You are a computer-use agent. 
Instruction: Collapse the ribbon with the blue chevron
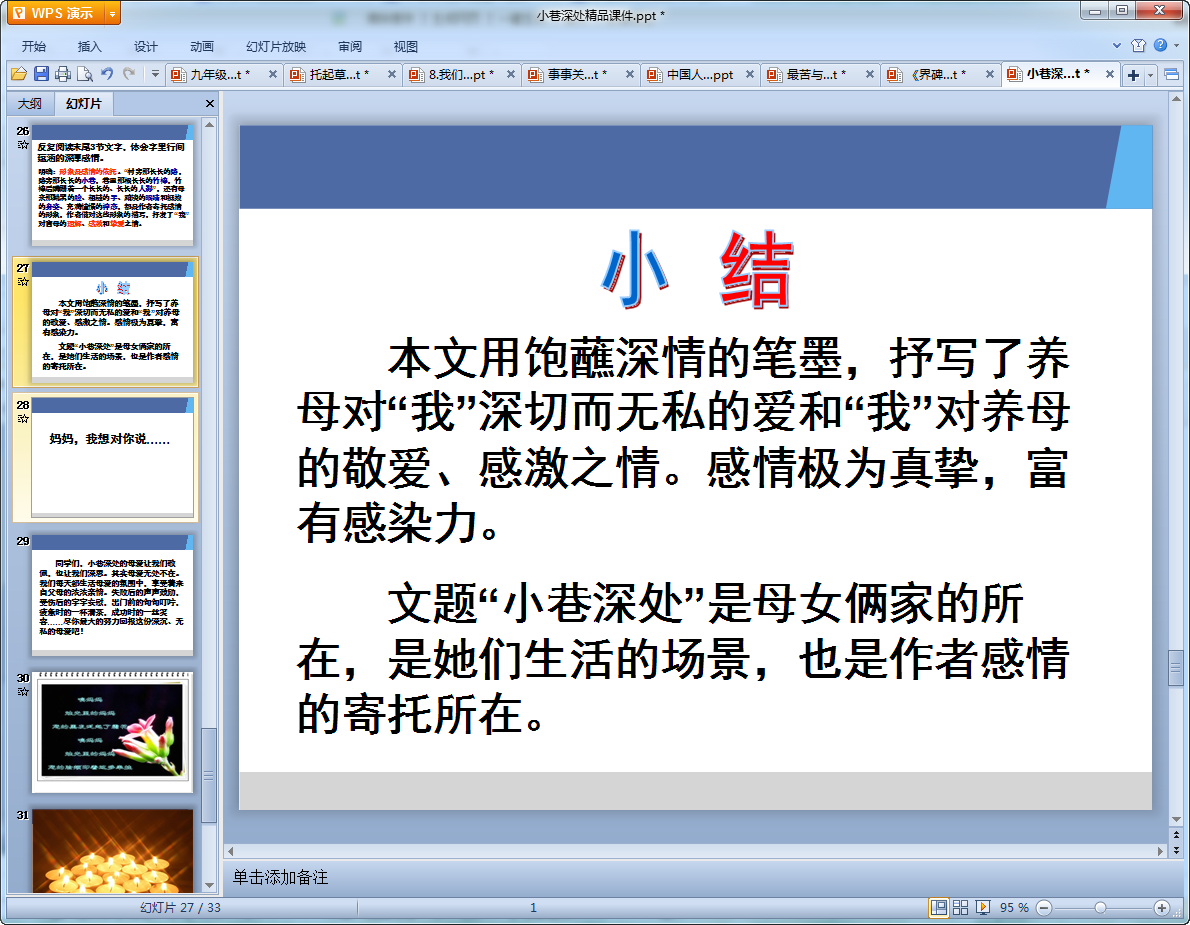[x=1116, y=46]
